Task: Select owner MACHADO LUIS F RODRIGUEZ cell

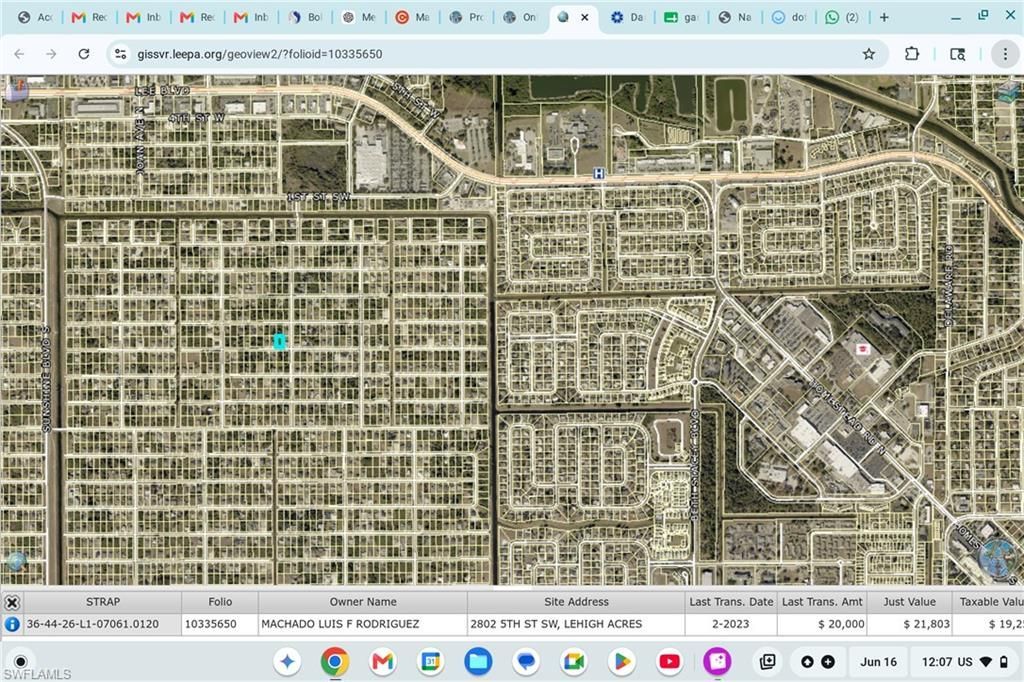Action: click(x=363, y=624)
